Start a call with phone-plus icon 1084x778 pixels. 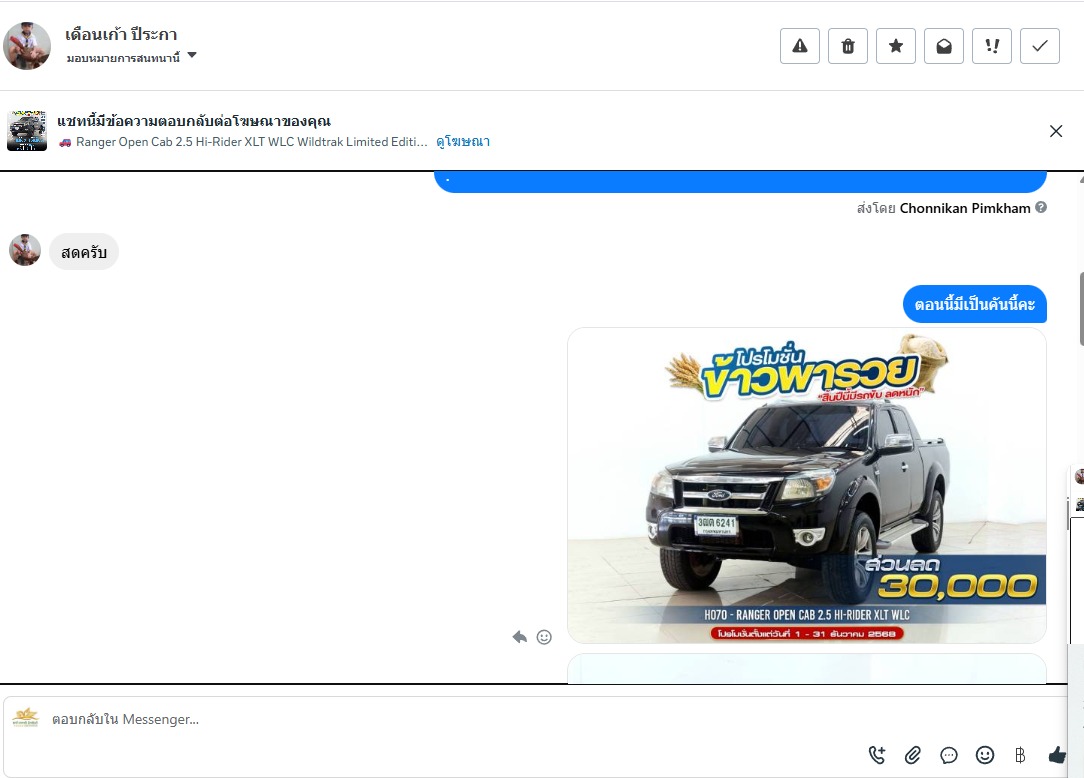click(877, 755)
